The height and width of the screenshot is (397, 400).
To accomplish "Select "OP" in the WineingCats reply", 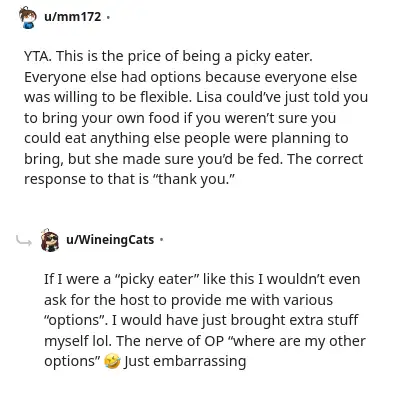I will tap(212, 341).
